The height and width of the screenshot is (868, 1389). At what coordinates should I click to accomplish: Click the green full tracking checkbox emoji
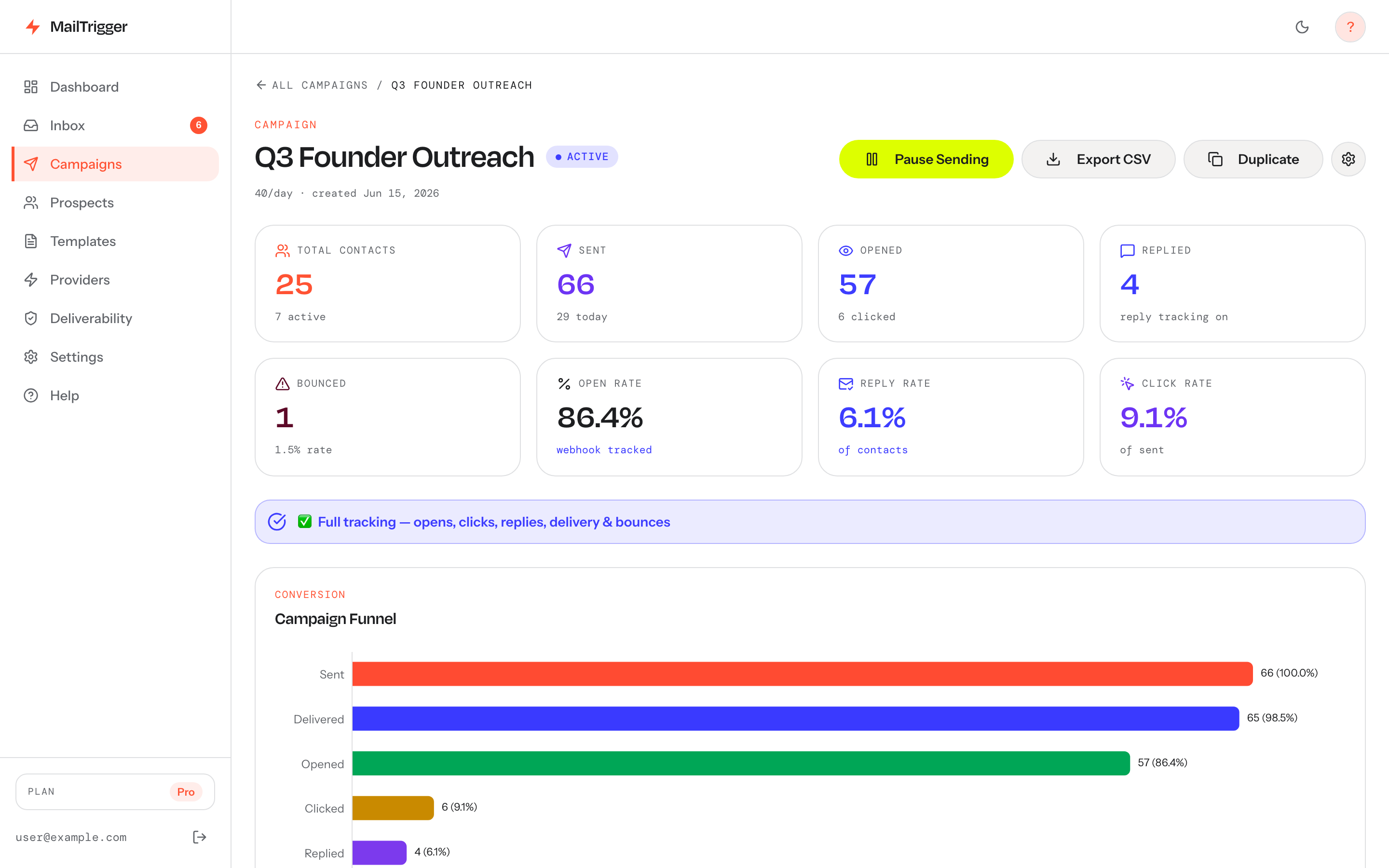click(x=305, y=521)
